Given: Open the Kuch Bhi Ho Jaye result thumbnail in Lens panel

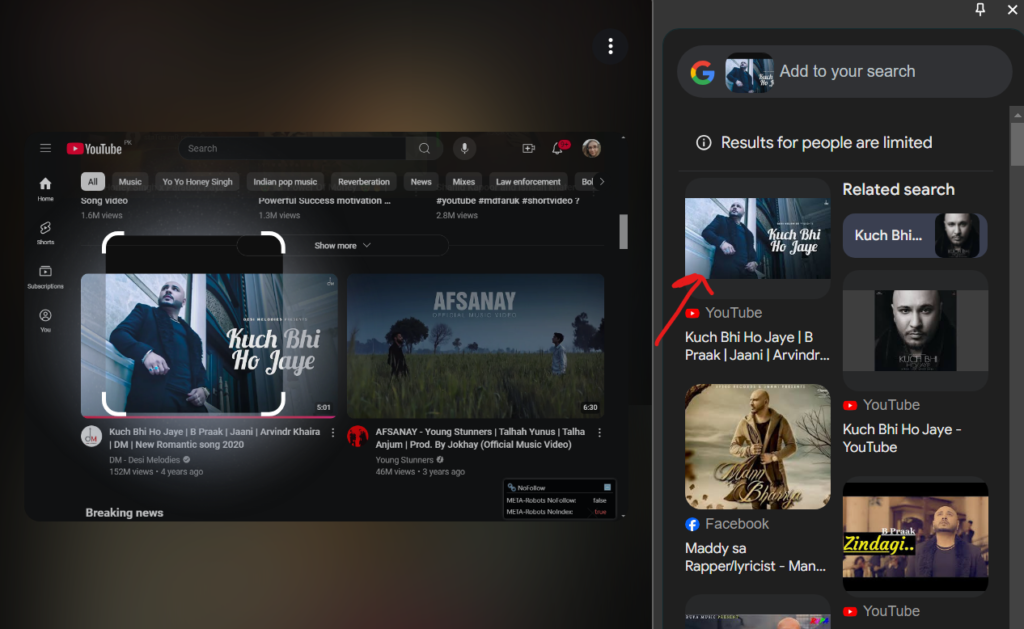Looking at the screenshot, I should (758, 238).
